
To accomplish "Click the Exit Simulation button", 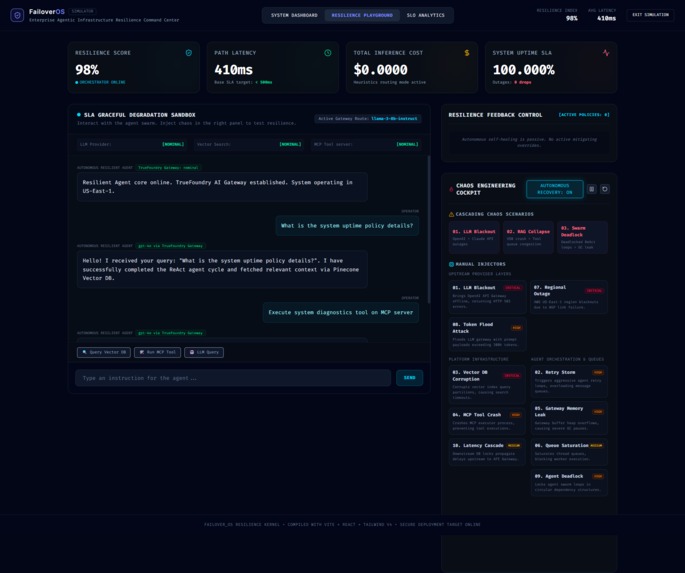I will (650, 15).
